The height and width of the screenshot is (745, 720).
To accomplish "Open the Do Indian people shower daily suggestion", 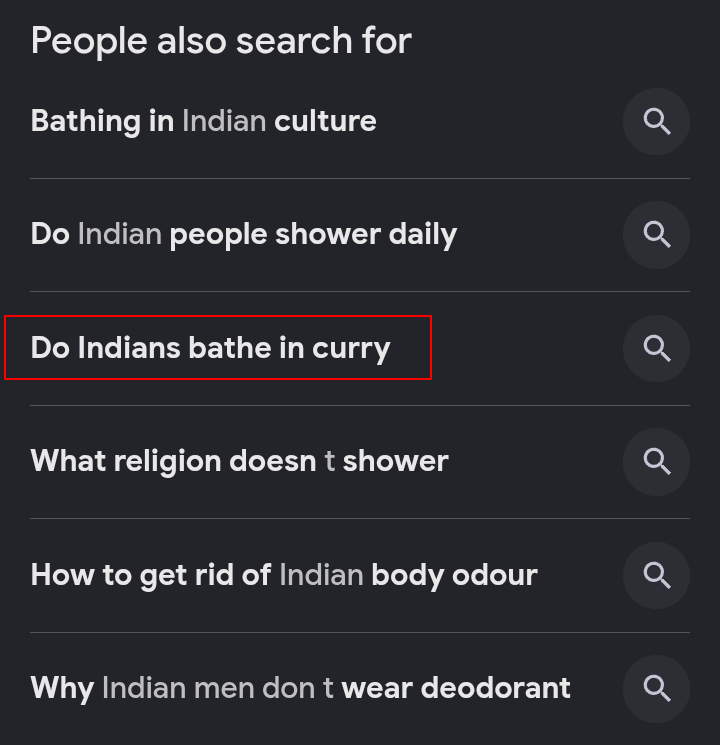I will [x=243, y=235].
